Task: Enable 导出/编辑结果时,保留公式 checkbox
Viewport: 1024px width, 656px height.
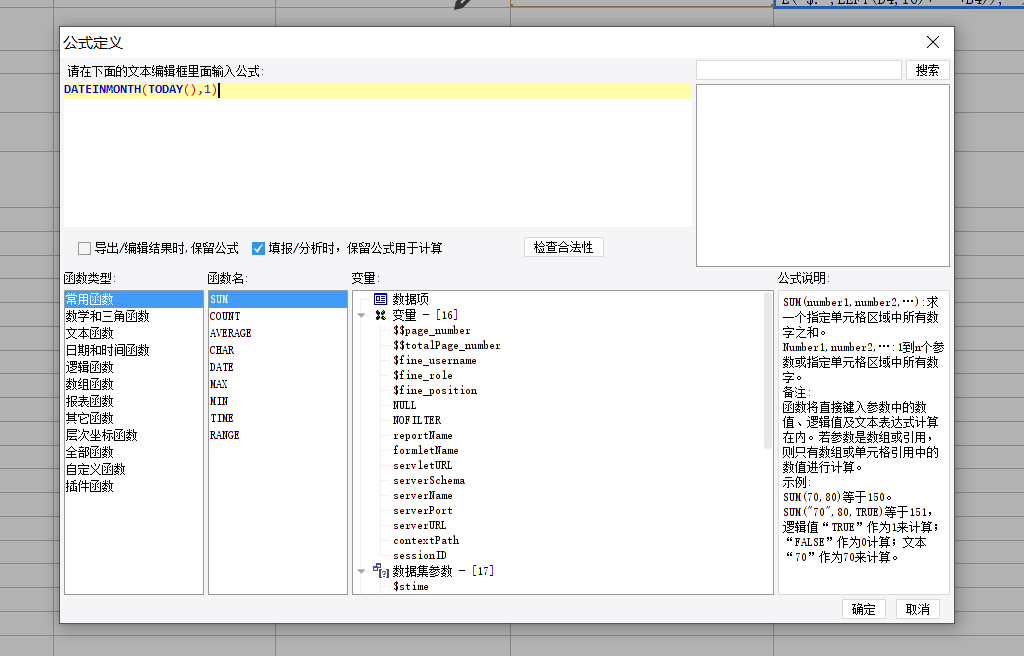Action: click(85, 248)
